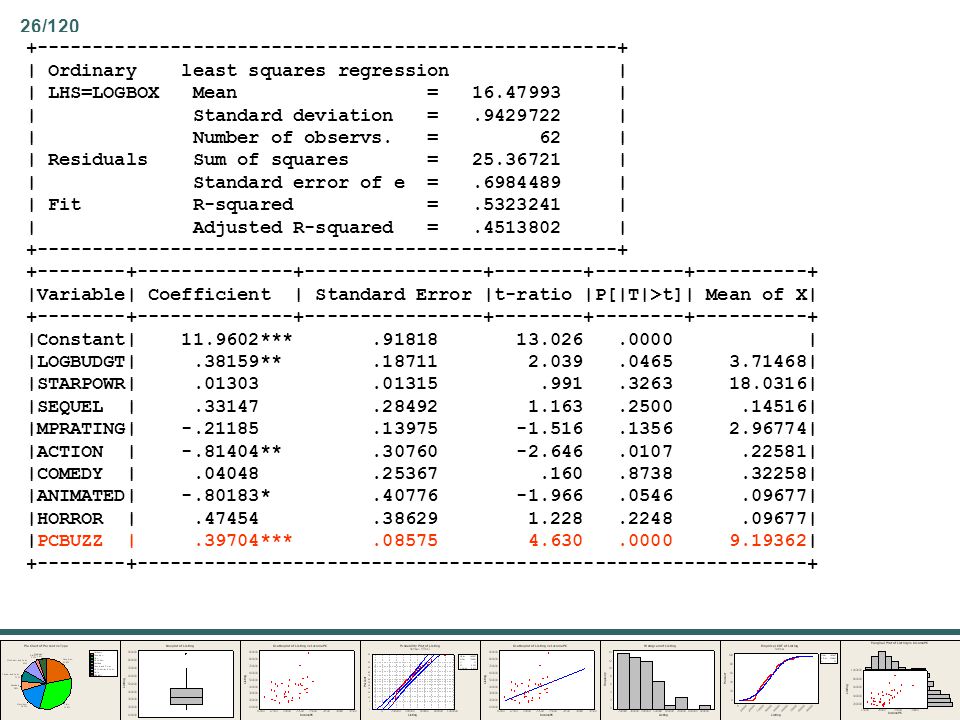Select SEQUEL p-value .2500

[x=646, y=407]
